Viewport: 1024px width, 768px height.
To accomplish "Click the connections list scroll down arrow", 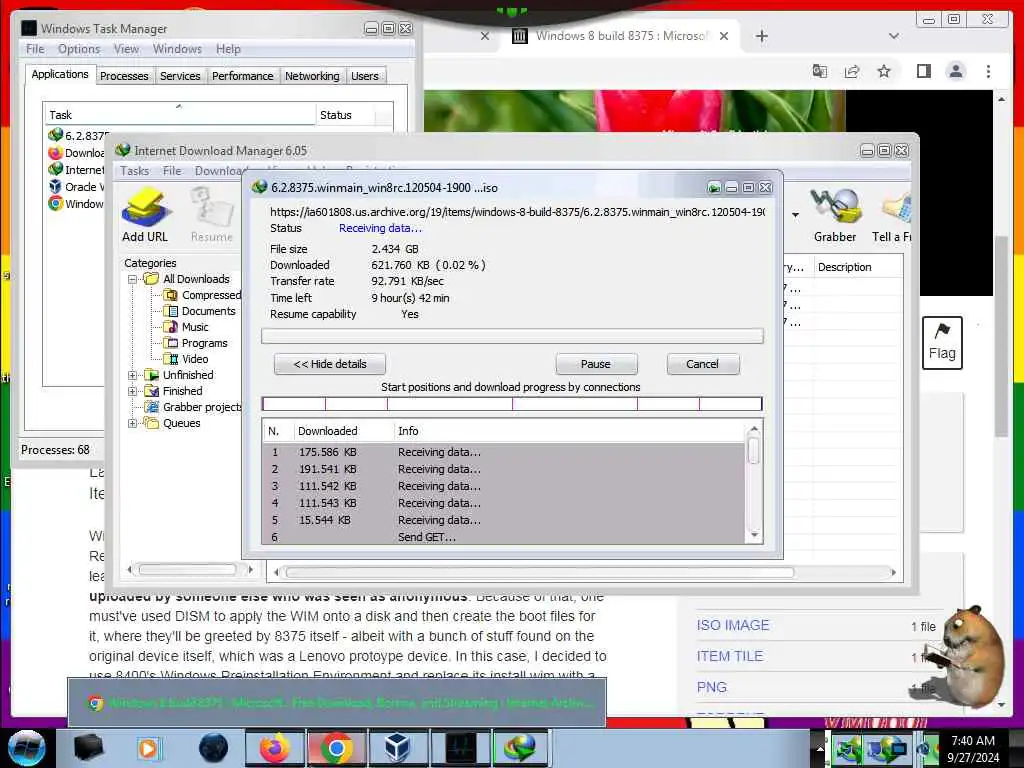I will point(754,535).
